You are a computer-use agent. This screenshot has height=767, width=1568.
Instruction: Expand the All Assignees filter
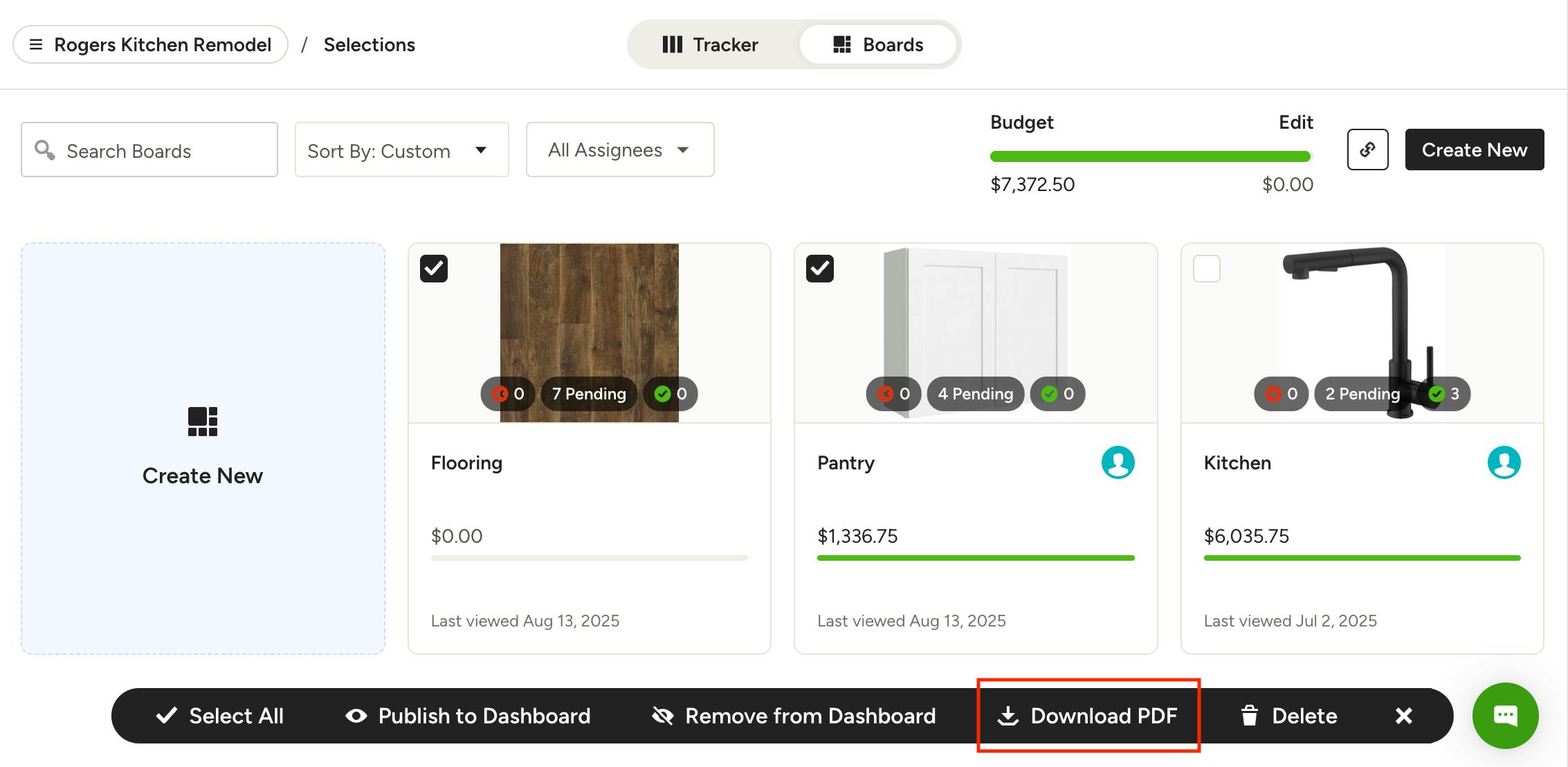pos(619,150)
